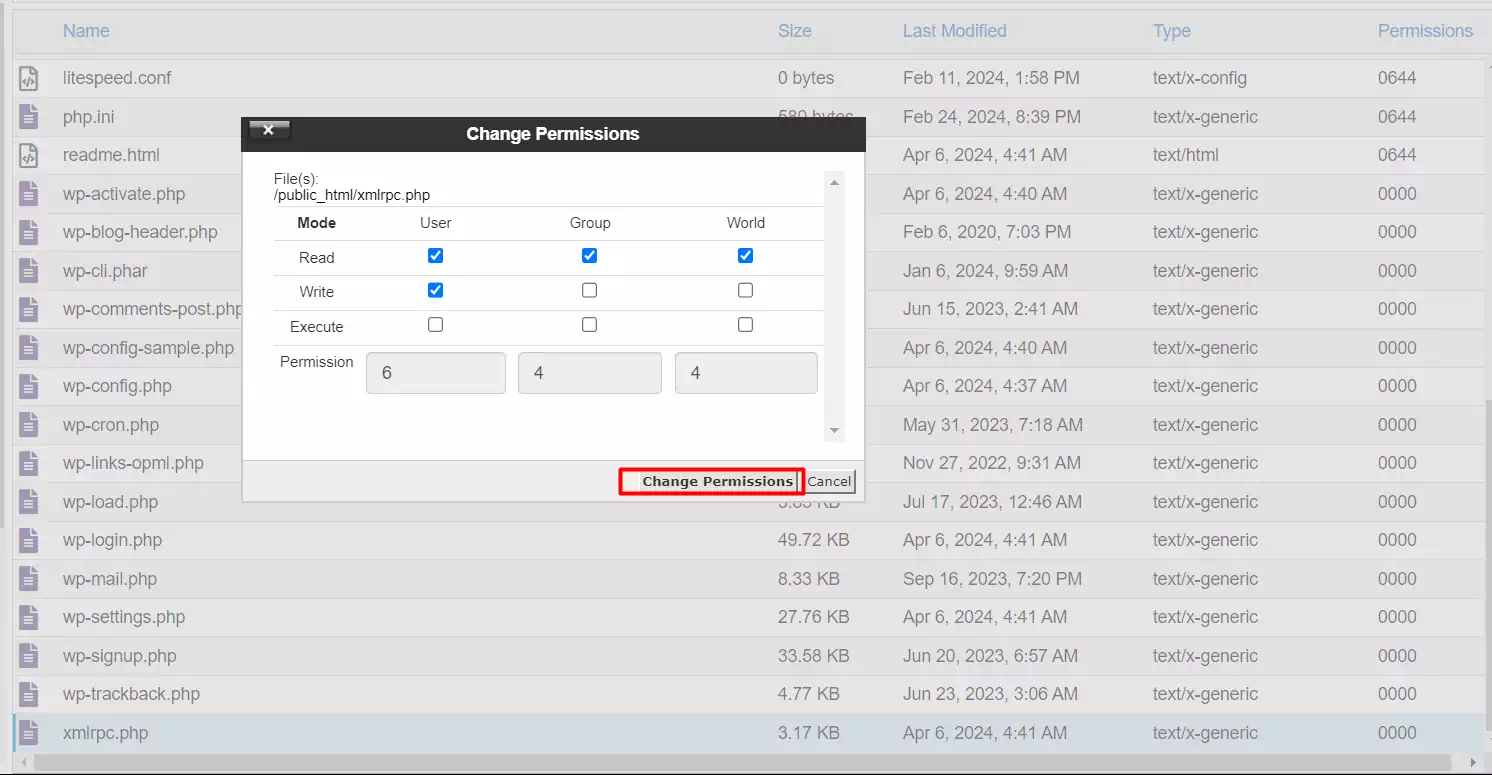Uncheck User Read permission

point(435,256)
